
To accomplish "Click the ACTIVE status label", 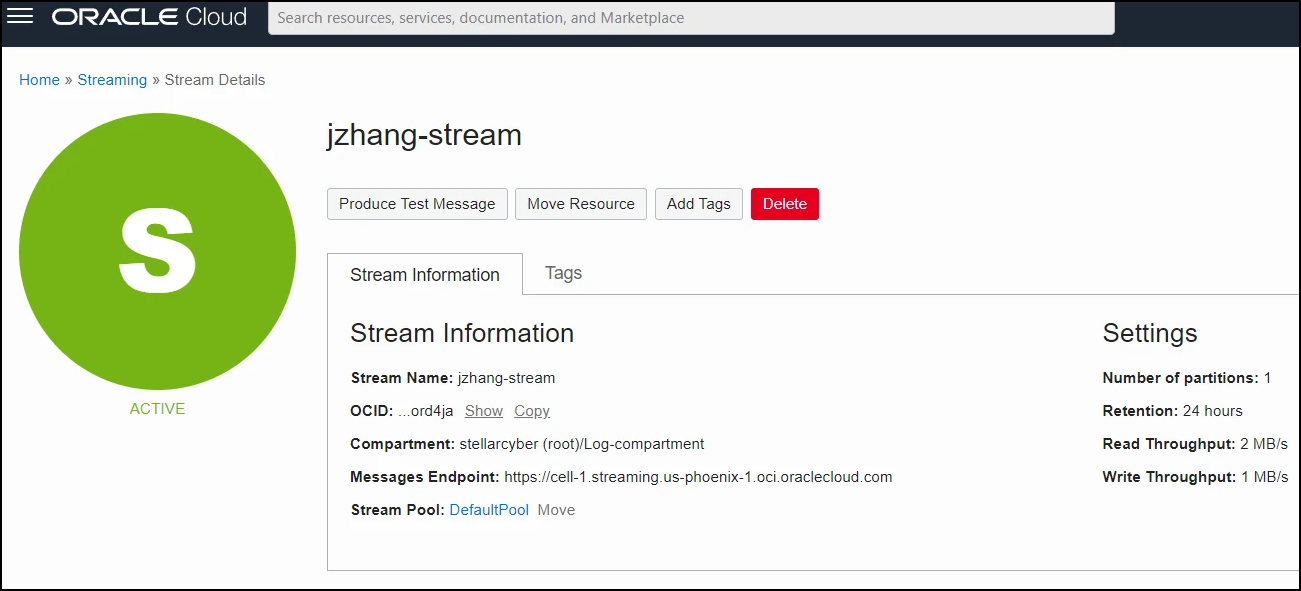I will coord(157,409).
